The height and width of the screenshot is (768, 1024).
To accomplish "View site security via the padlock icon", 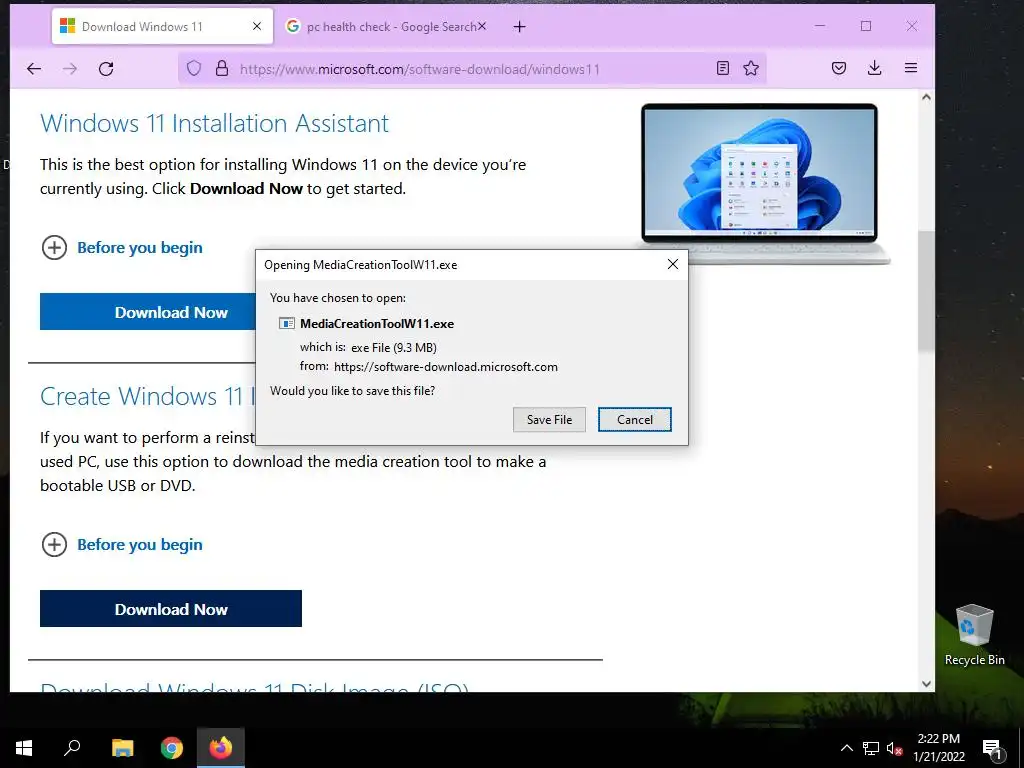I will [x=222, y=69].
